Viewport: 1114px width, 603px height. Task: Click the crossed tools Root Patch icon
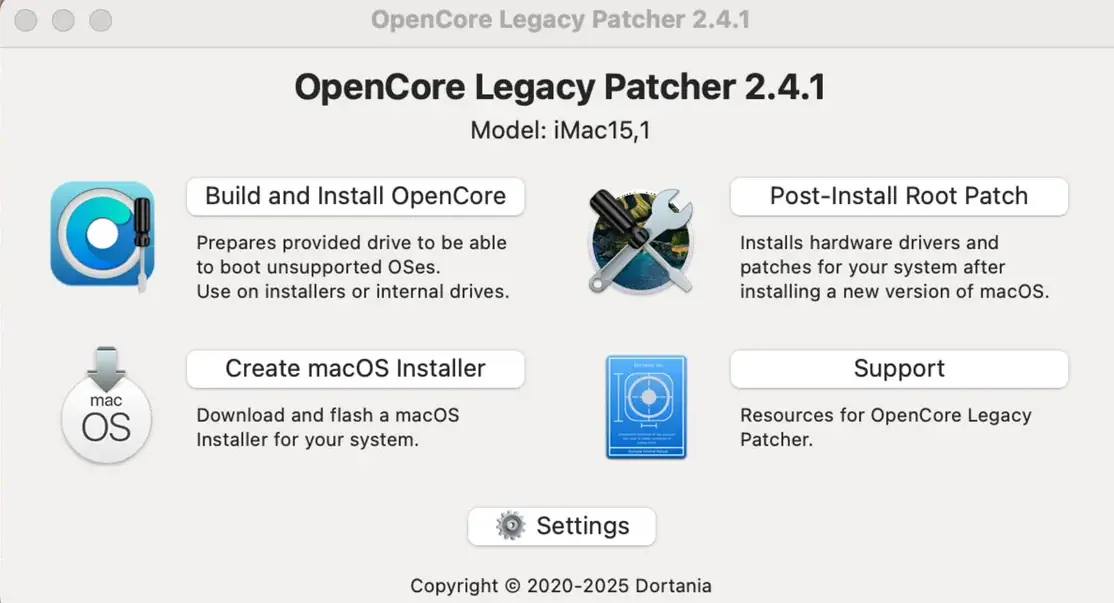[x=641, y=241]
